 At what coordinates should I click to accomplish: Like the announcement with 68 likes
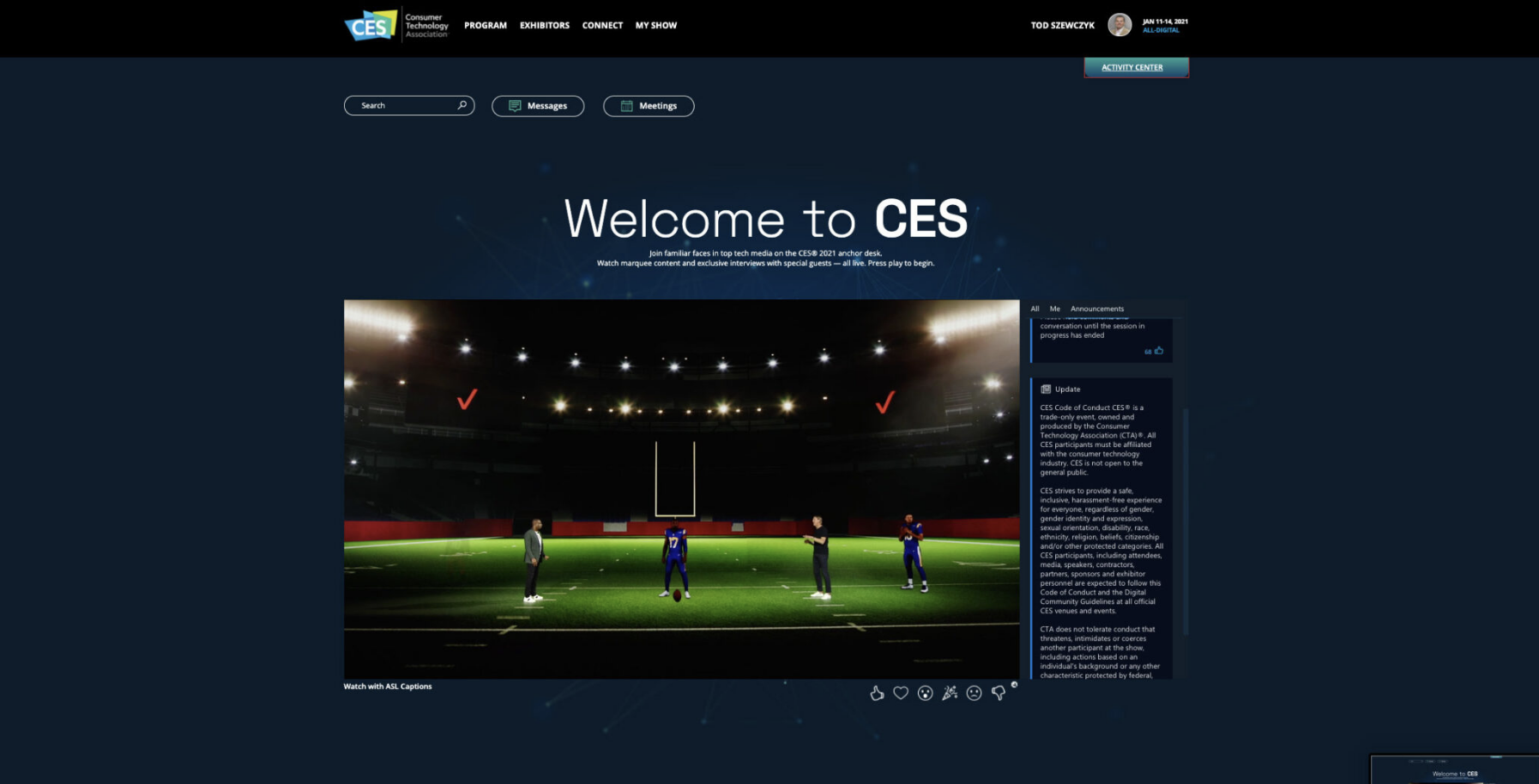point(1159,350)
